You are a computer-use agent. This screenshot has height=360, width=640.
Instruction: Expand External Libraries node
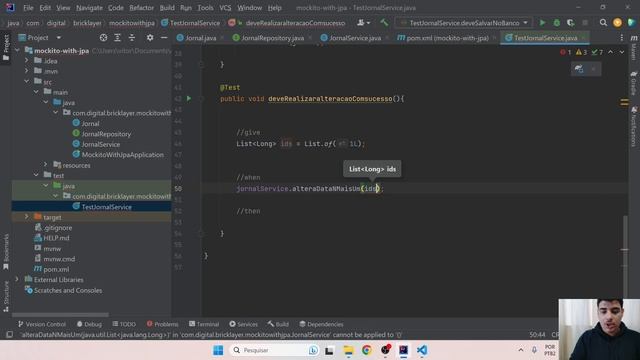(17, 280)
